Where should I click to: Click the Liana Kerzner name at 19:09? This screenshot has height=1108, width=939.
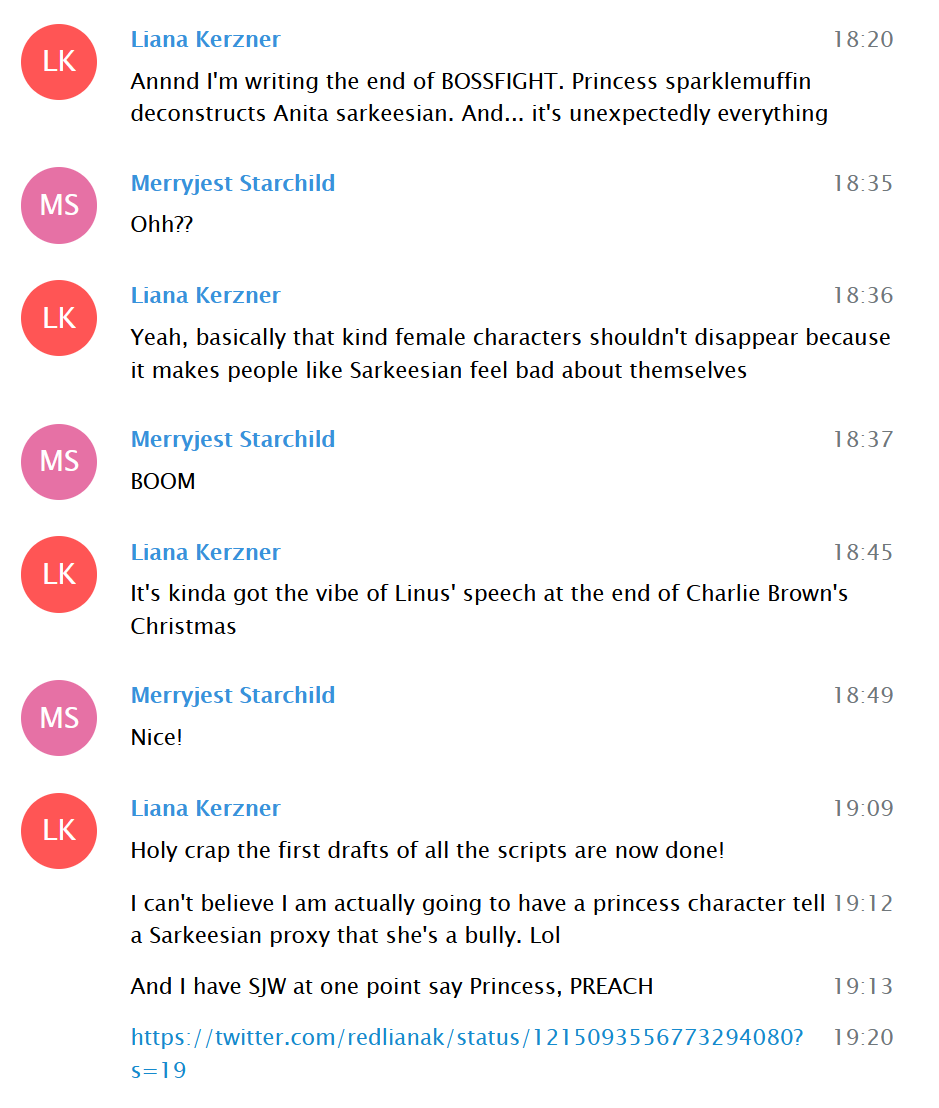click(x=205, y=808)
